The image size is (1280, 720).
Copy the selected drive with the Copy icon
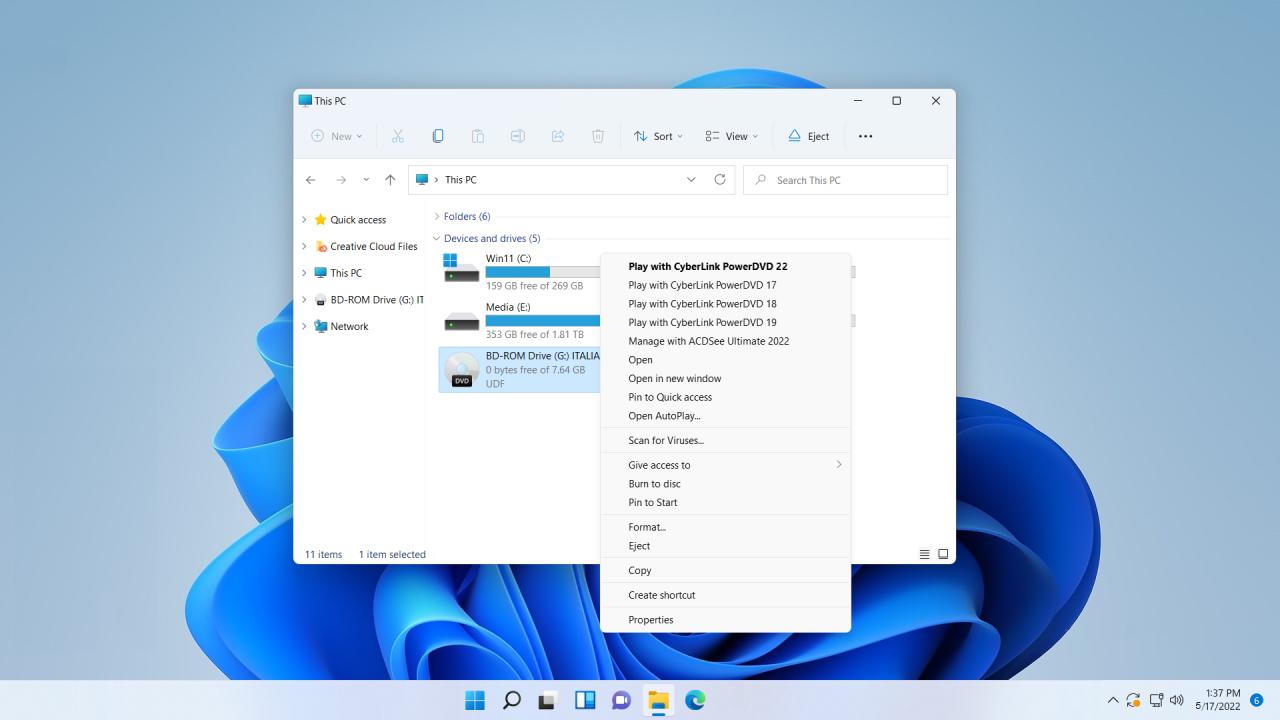click(438, 135)
